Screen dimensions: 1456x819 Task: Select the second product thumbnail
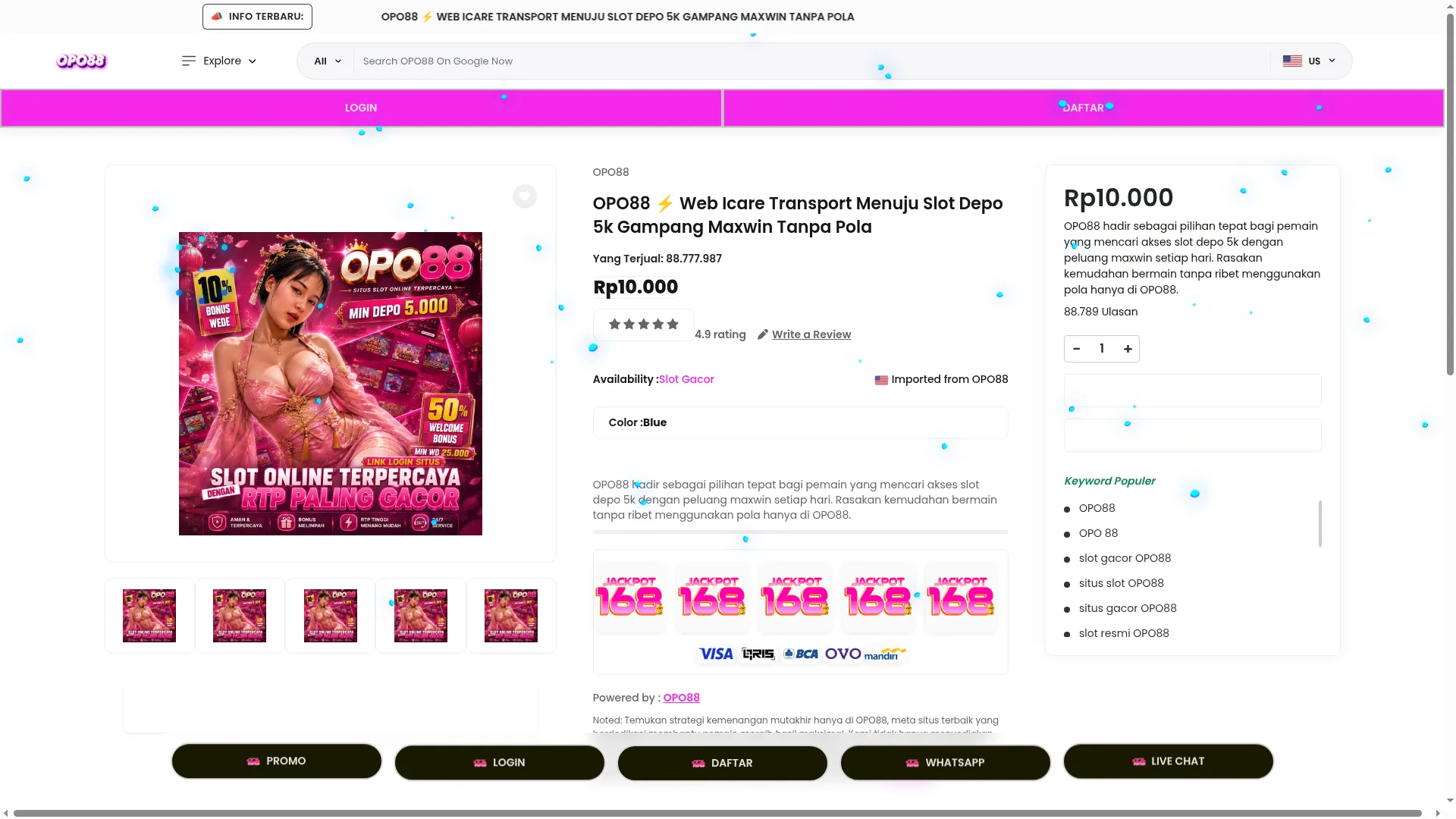(240, 616)
